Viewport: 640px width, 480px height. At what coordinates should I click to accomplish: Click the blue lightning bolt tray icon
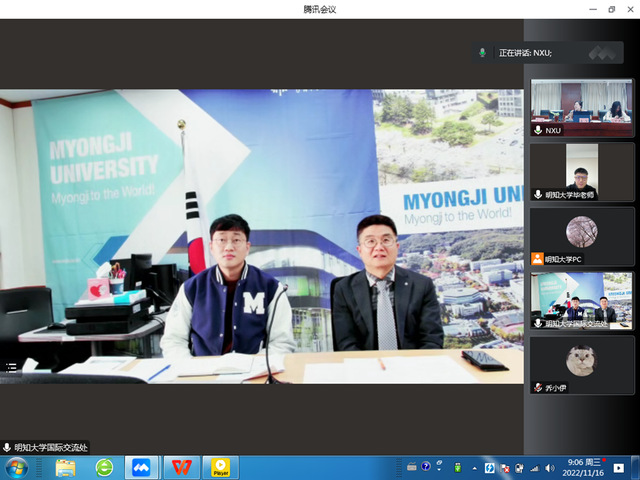(489, 468)
